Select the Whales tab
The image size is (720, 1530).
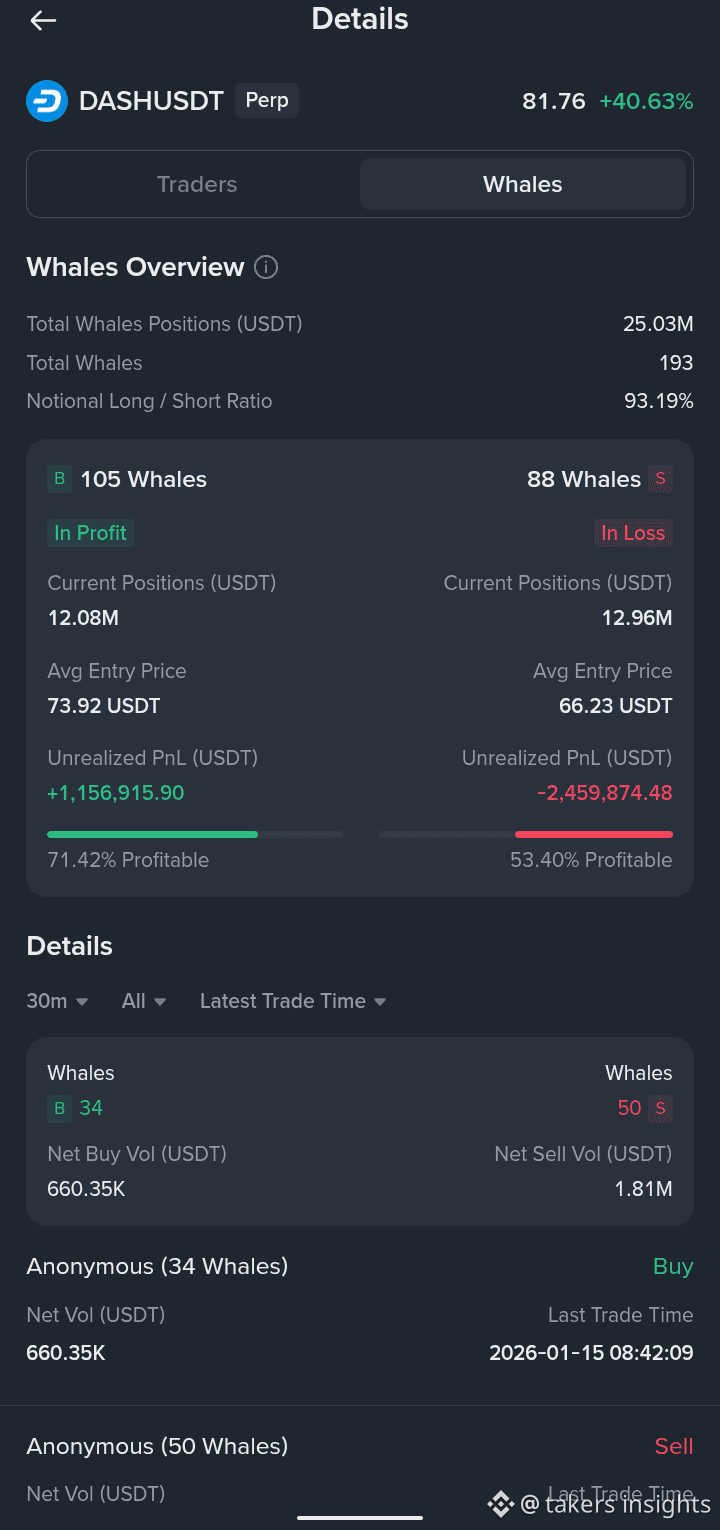522,184
